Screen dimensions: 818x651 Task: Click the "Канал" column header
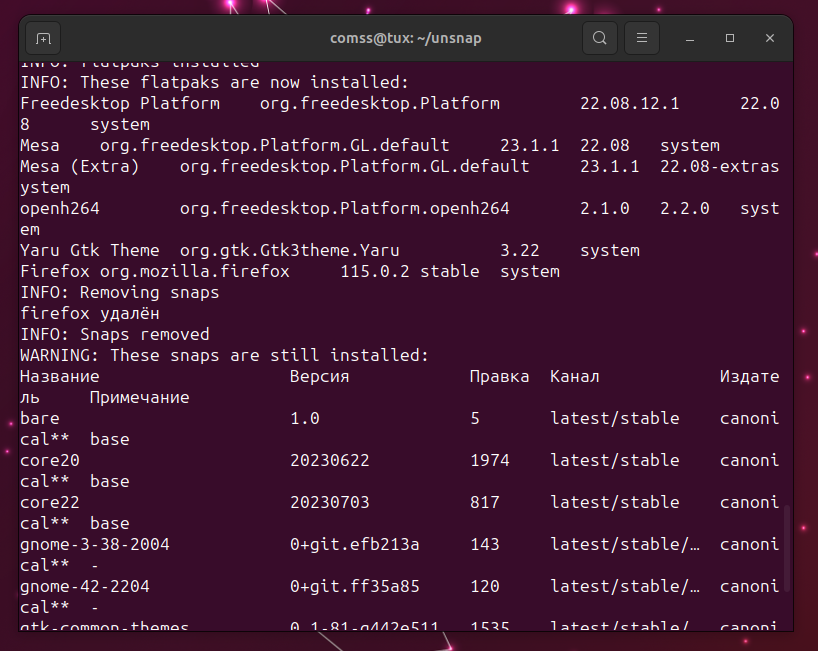click(x=575, y=376)
